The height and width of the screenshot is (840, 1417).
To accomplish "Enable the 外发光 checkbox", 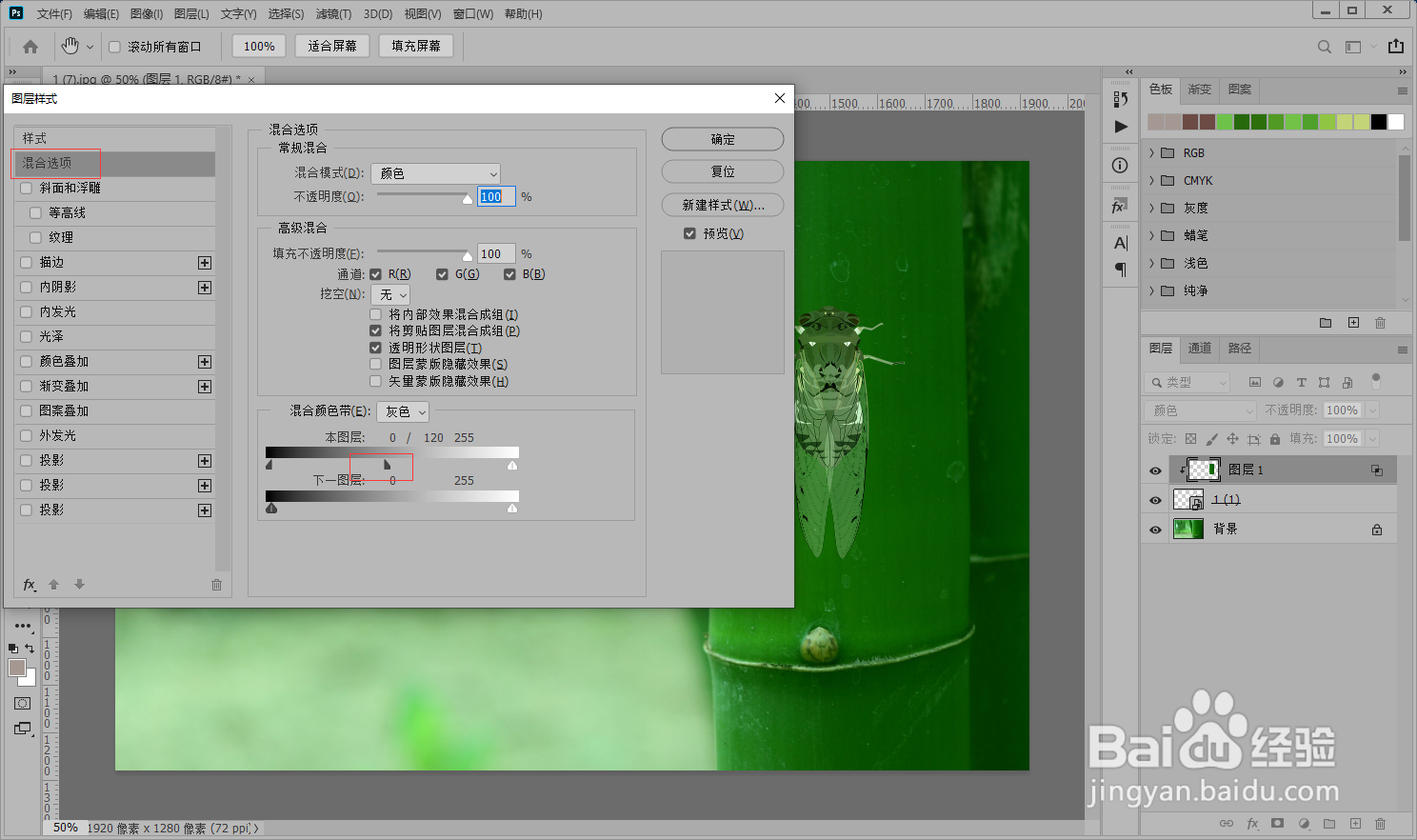I will [26, 436].
